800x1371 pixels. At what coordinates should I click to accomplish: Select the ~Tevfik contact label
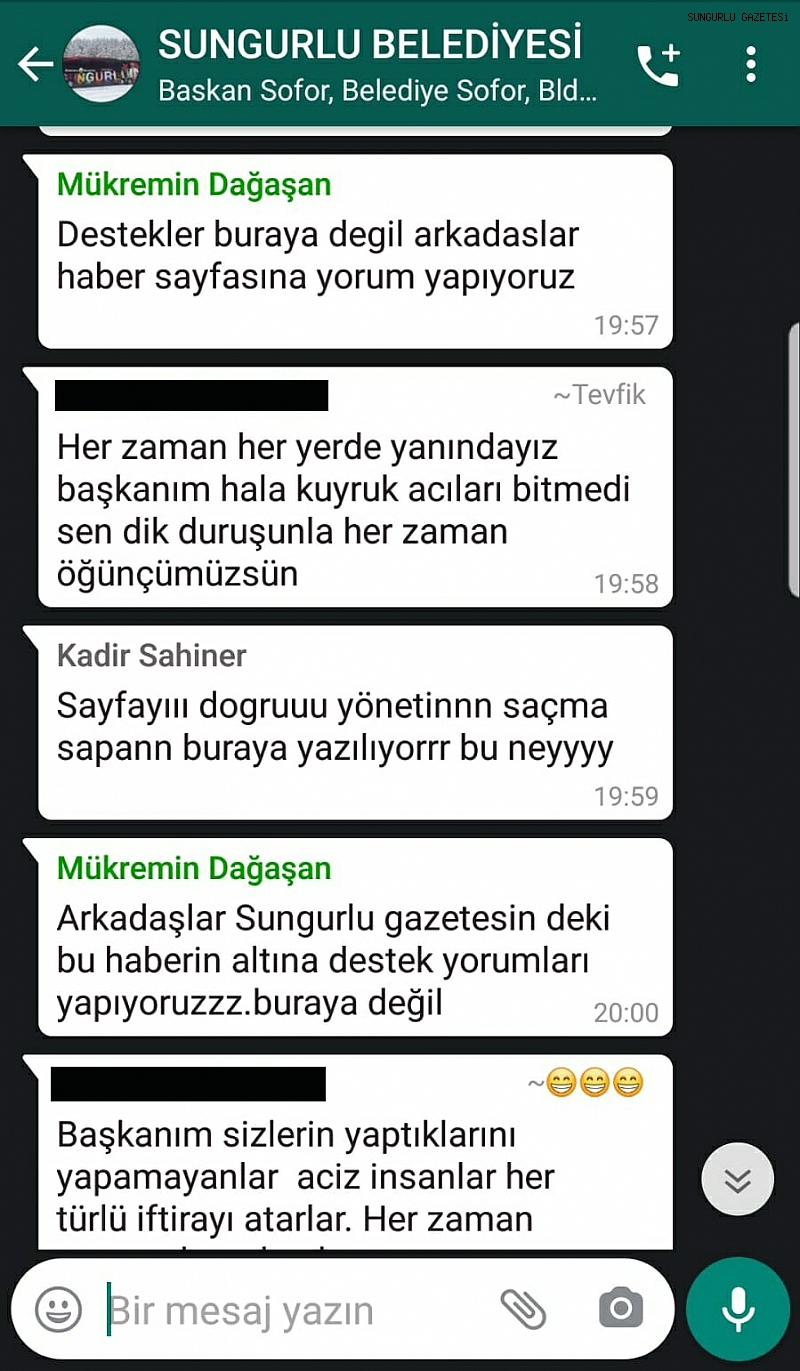pyautogui.click(x=599, y=395)
